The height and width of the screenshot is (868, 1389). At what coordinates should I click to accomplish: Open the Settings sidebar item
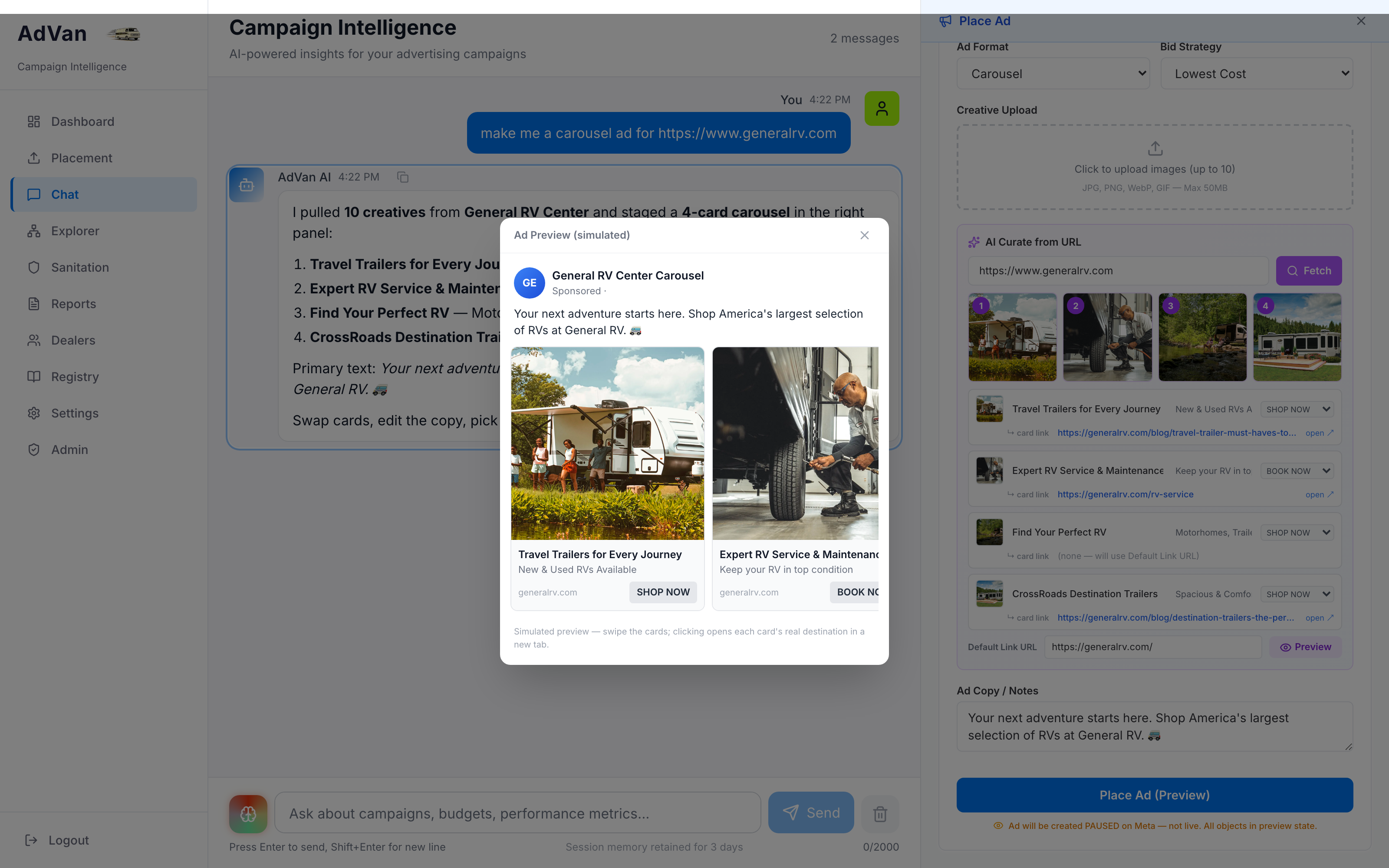tap(104, 413)
